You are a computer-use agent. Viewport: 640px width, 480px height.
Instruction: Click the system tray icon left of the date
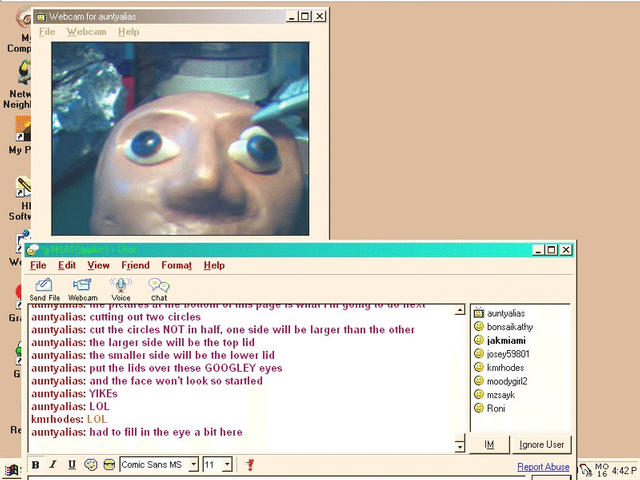(x=585, y=471)
